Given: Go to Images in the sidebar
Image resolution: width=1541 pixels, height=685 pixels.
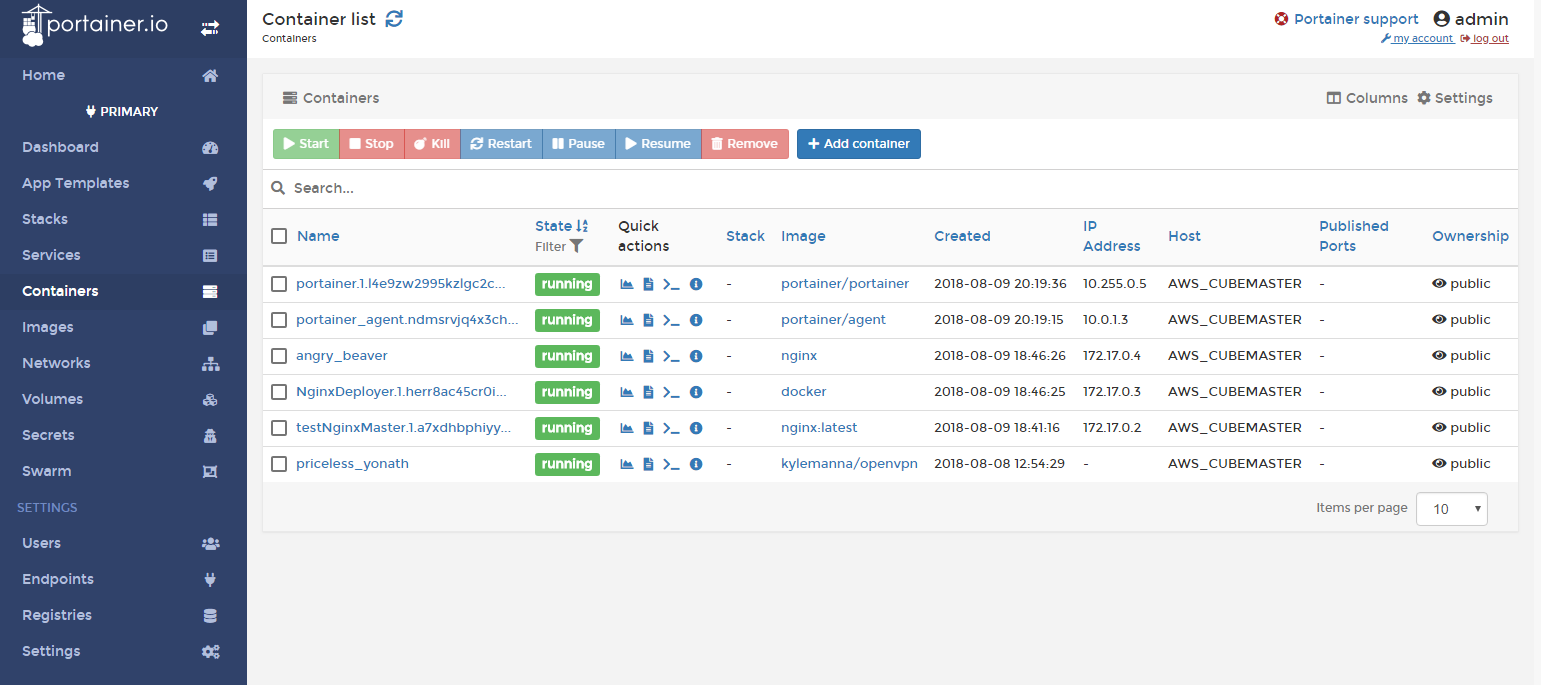Looking at the screenshot, I should point(48,327).
